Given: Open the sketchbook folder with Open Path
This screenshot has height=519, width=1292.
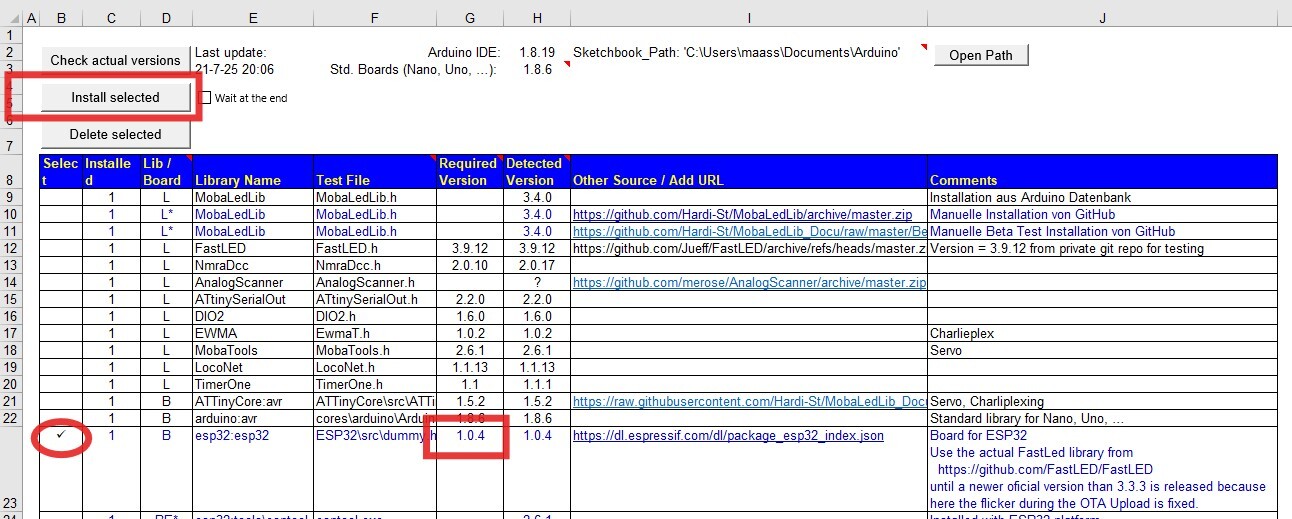Looking at the screenshot, I should click(x=980, y=55).
